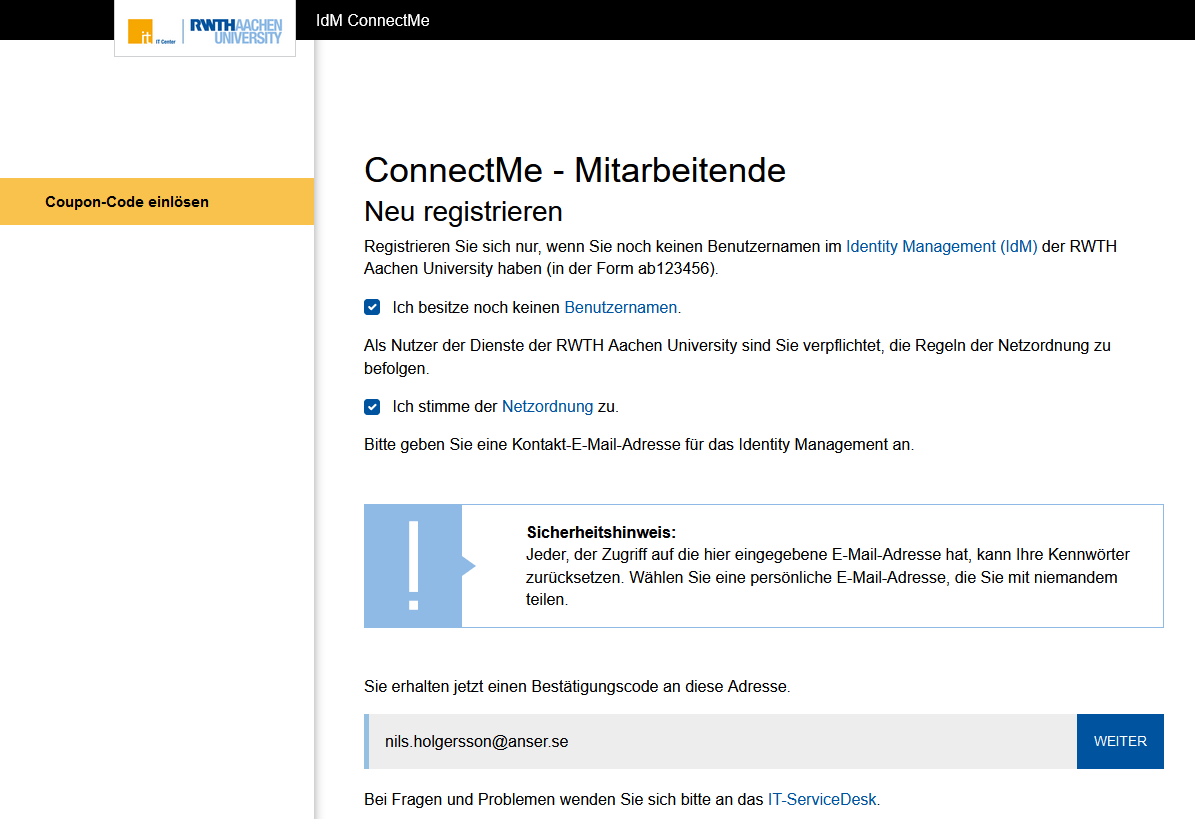This screenshot has width=1195, height=819.
Task: Follow the Benutzernamen hyperlink
Action: (622, 308)
